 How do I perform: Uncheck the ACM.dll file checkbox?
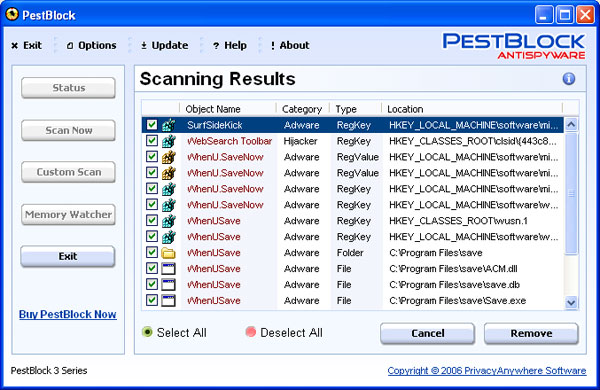click(x=152, y=269)
